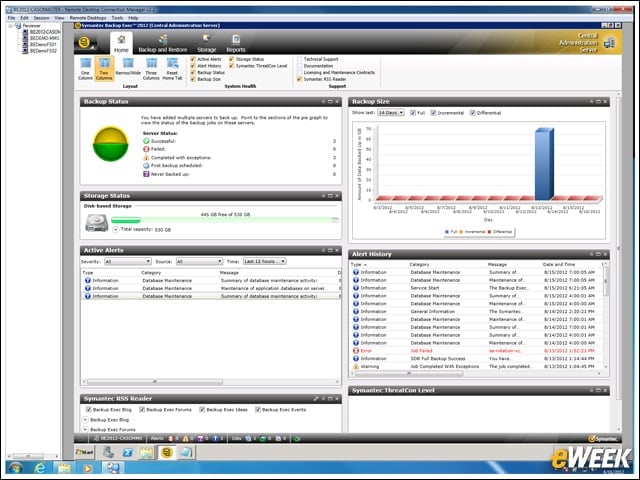Viewport: 640px width, 480px height.
Task: Open Windows Media Player on host taskbar
Action: (x=87, y=468)
